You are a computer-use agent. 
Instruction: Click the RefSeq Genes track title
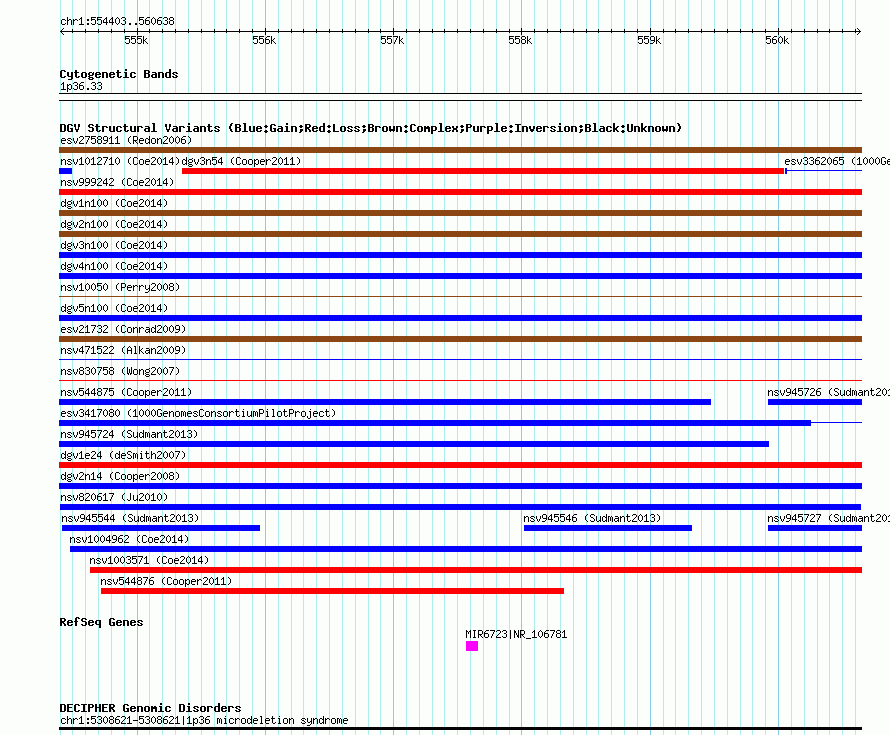coord(101,622)
